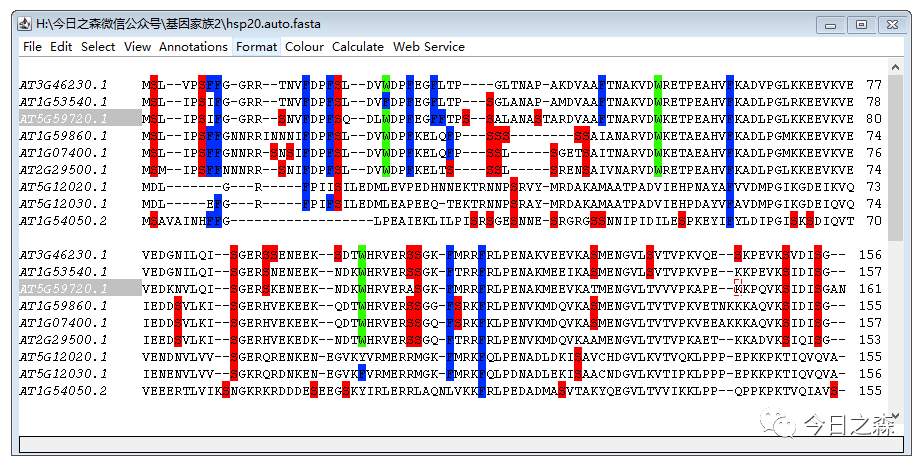Maximize the alignment window

click(859, 24)
